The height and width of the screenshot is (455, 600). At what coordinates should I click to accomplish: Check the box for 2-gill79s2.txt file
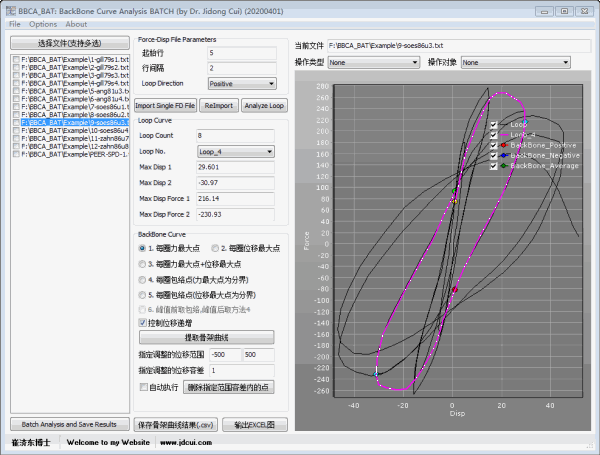[x=16, y=67]
